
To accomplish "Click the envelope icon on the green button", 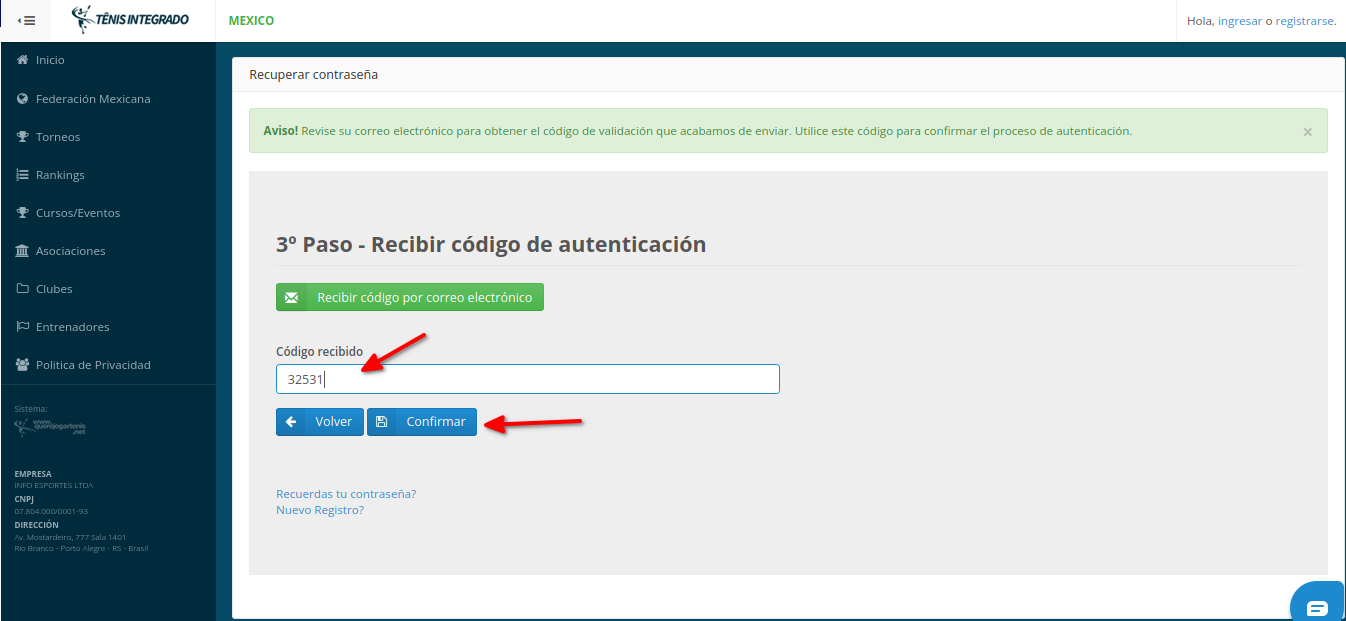I will tap(292, 297).
